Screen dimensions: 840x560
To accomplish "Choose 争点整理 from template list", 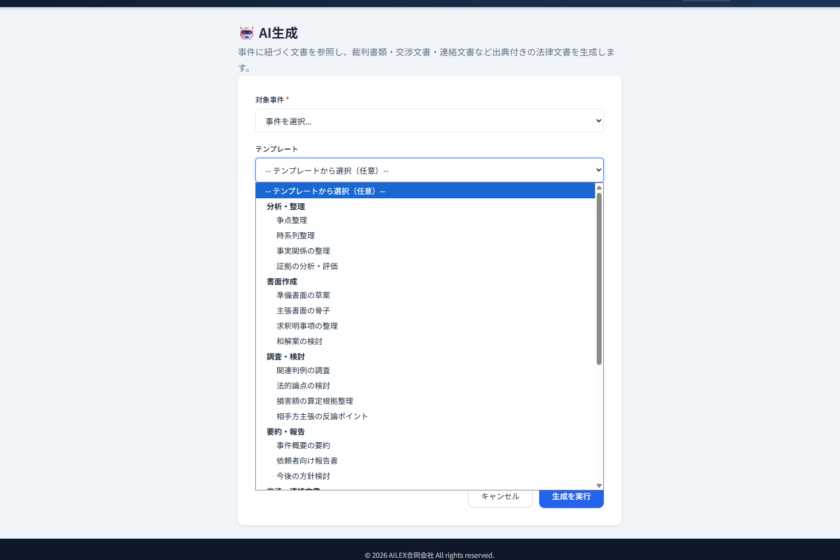I will (x=292, y=220).
